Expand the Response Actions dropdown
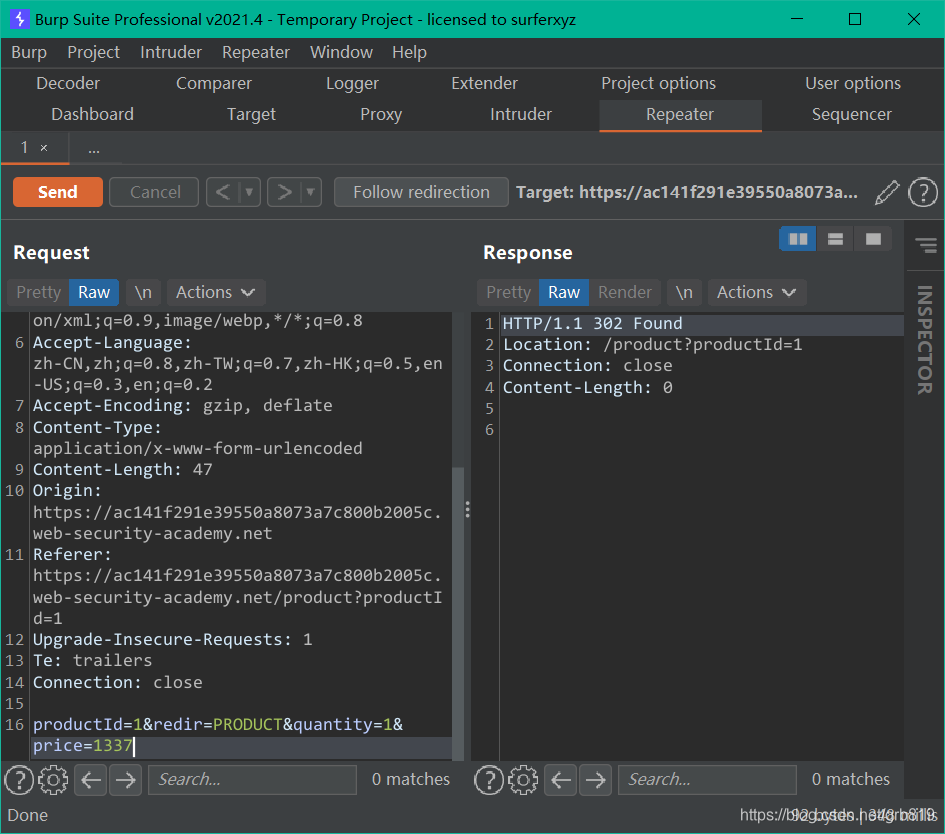This screenshot has height=834, width=945. (756, 292)
